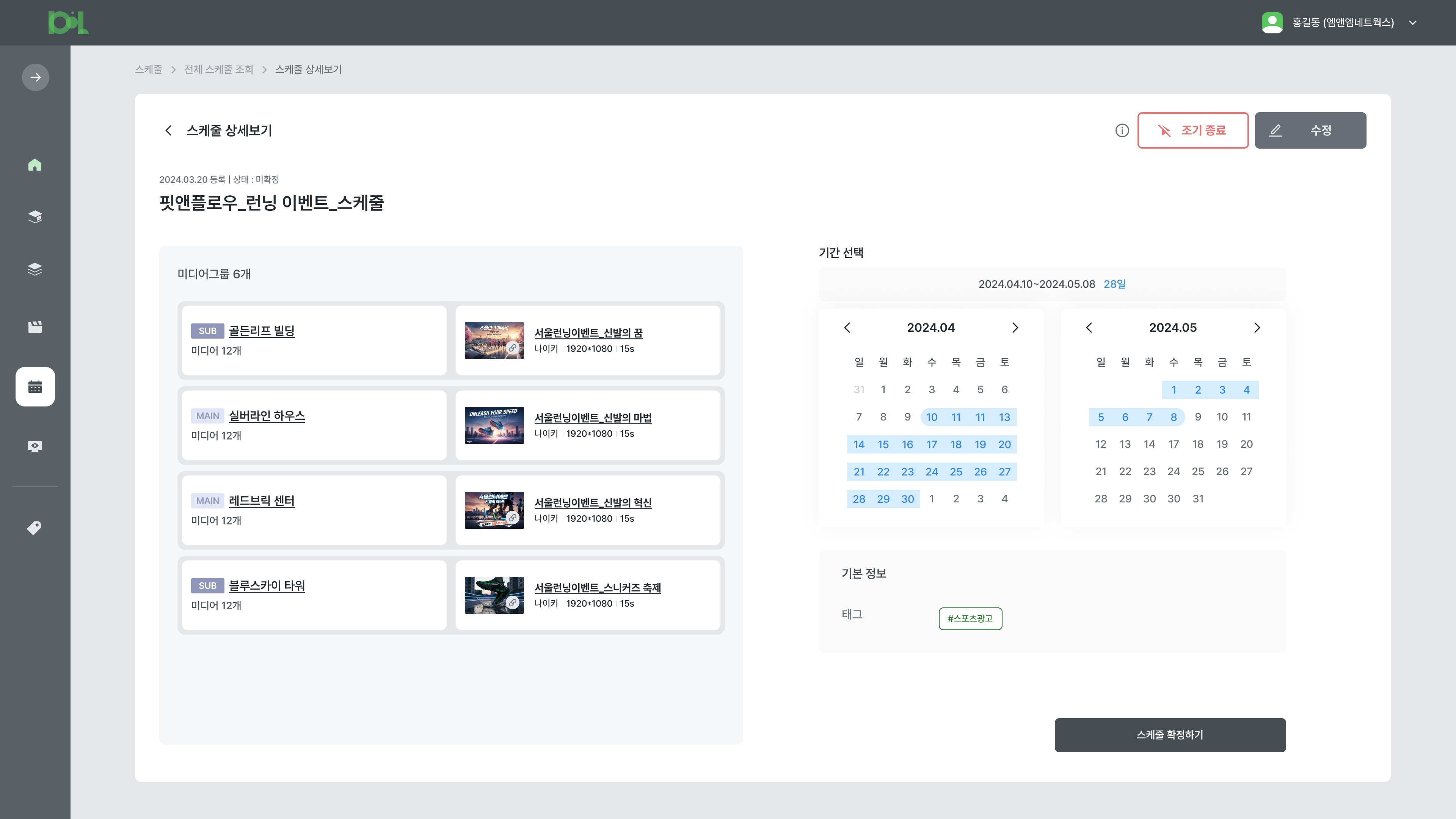Open the 골든리프 빌딩 media group link

[x=261, y=331]
